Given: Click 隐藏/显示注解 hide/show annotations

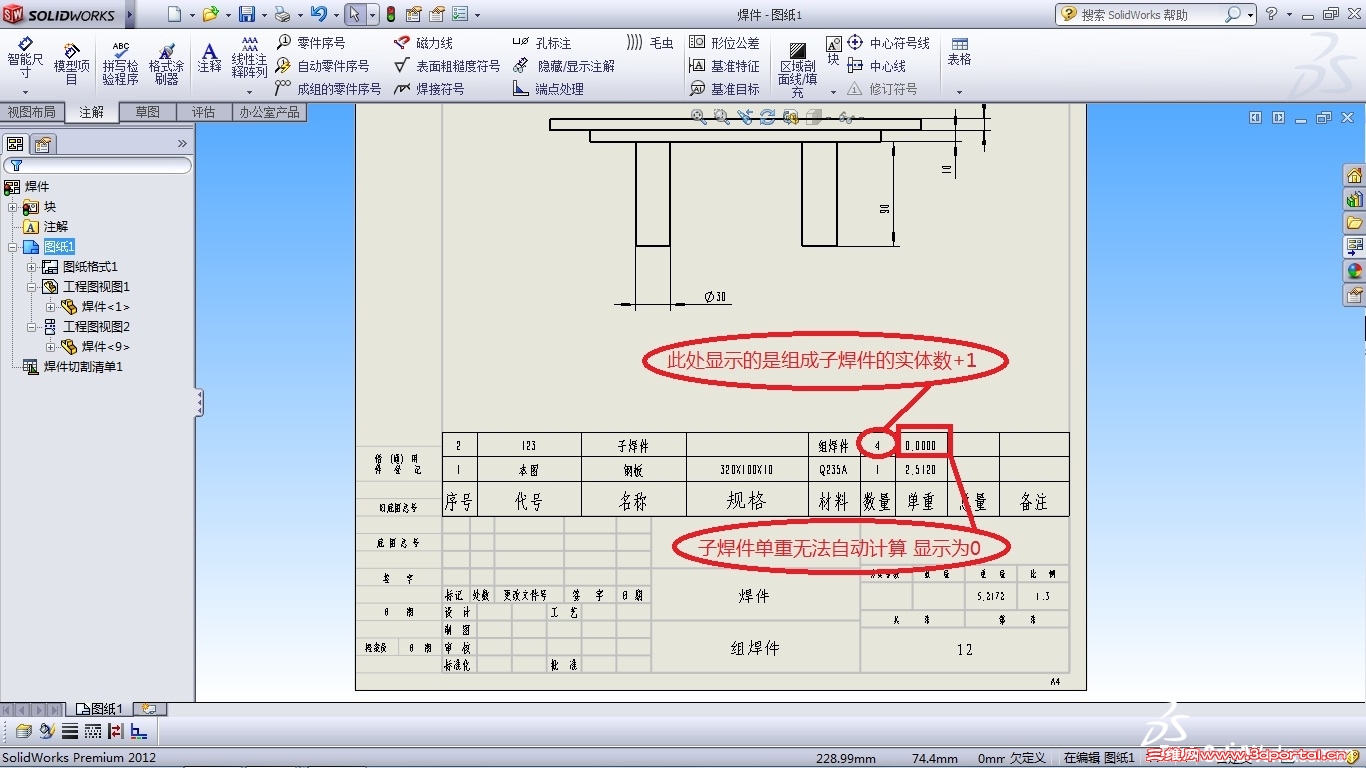Looking at the screenshot, I should click(563, 66).
